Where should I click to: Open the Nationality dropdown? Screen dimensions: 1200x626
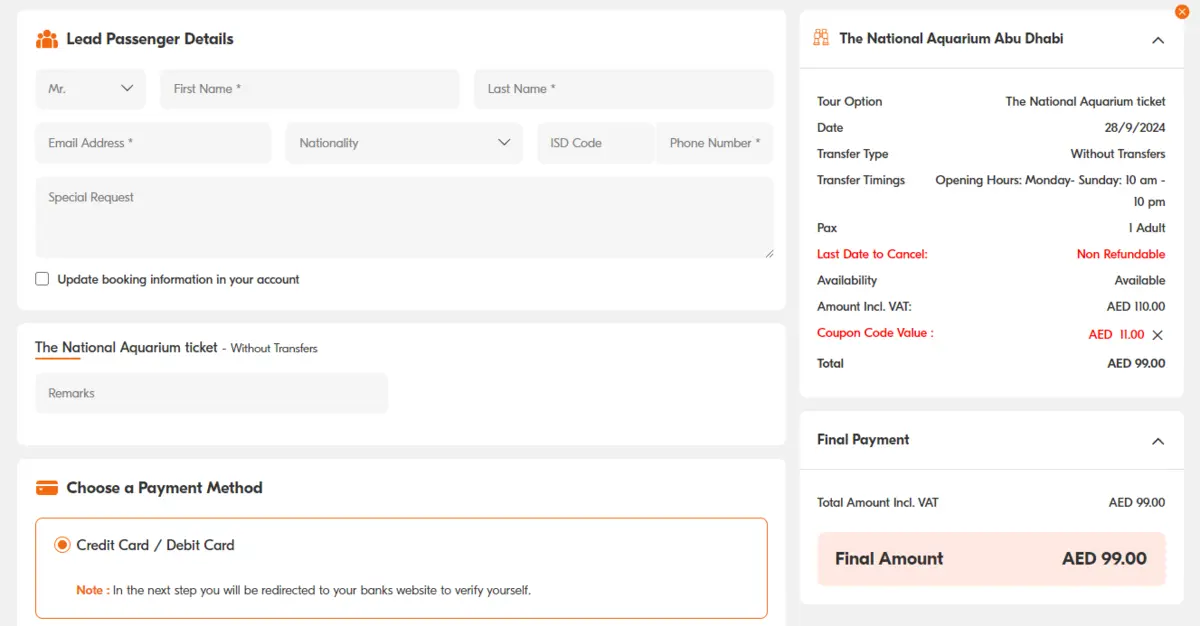(x=404, y=143)
